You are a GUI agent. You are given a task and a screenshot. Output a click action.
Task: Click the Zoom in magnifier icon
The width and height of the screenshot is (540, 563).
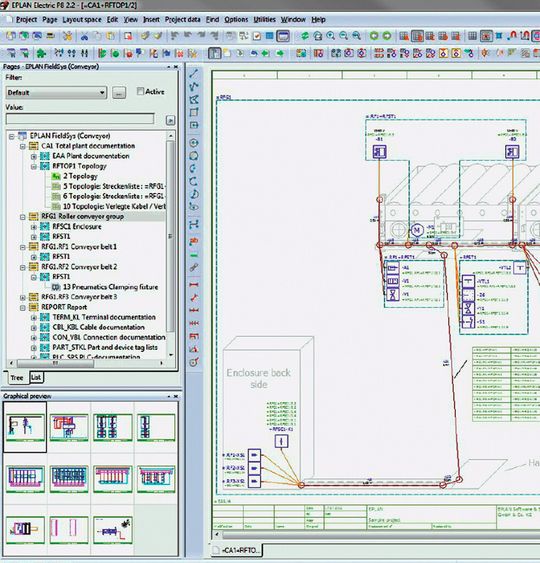[x=331, y=36]
